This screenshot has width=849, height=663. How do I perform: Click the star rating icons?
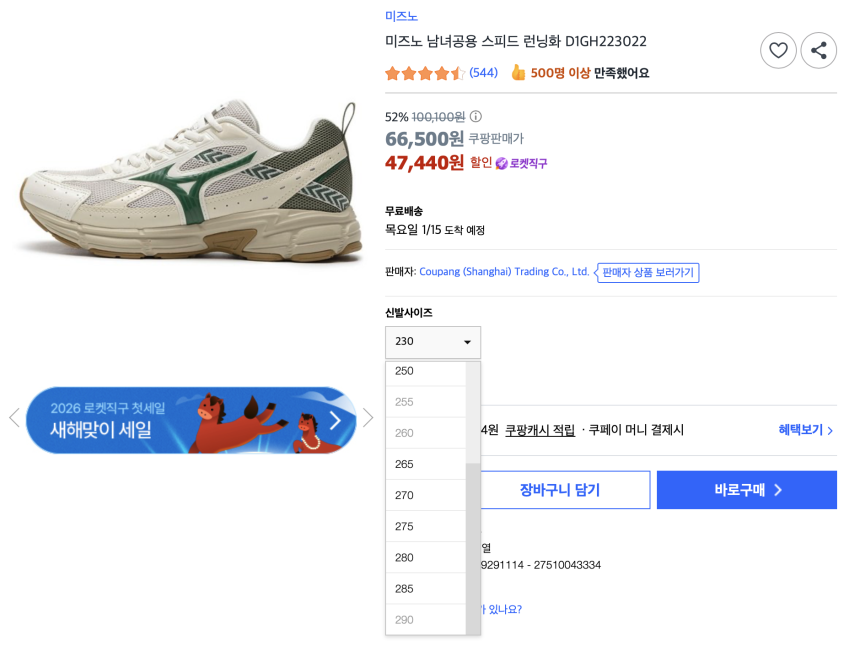point(424,73)
